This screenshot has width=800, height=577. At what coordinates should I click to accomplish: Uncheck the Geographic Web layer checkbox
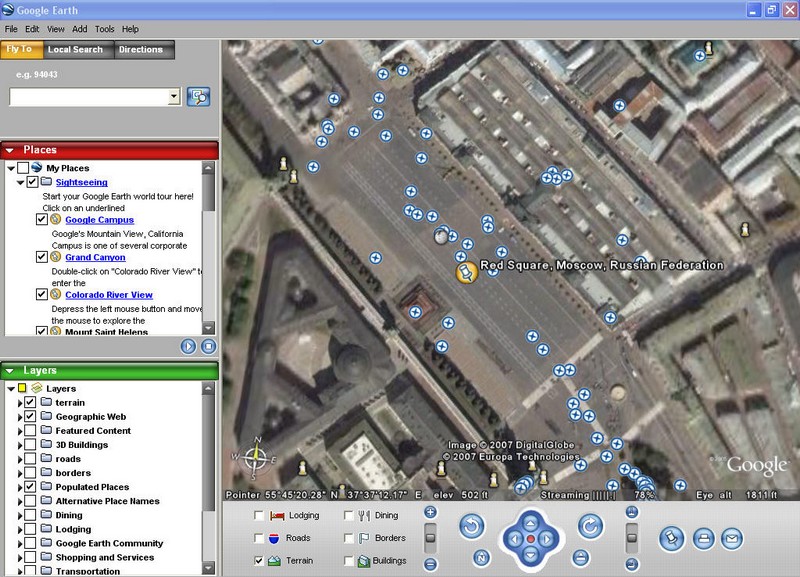[x=30, y=416]
